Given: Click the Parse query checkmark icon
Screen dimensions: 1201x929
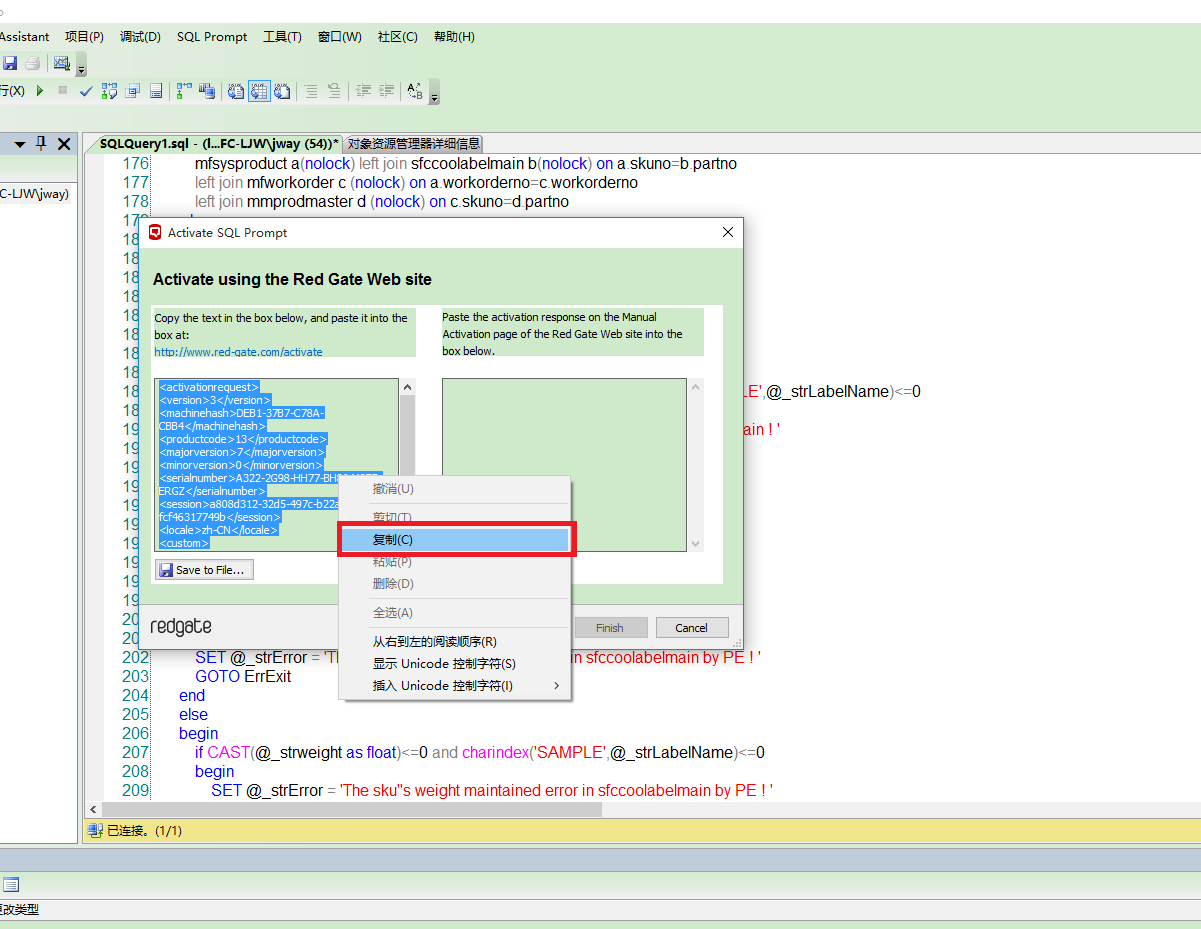Looking at the screenshot, I should 85,90.
